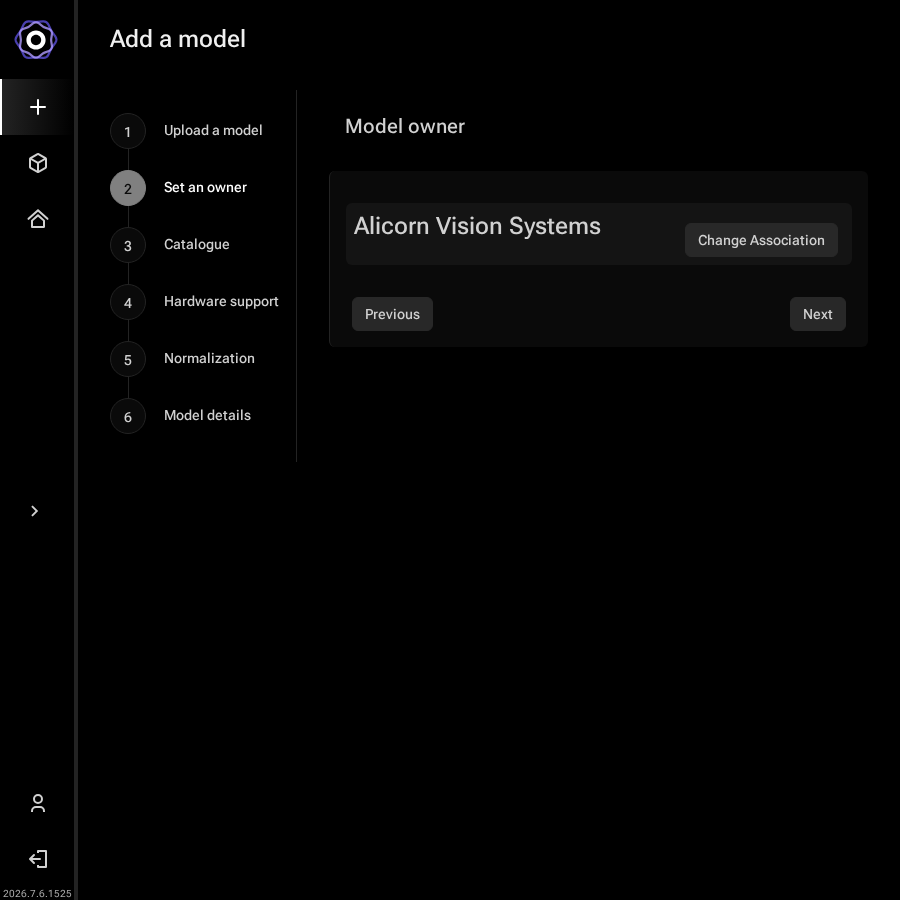This screenshot has height=900, width=900.
Task: Go to Set an owner step label
Action: 205,187
